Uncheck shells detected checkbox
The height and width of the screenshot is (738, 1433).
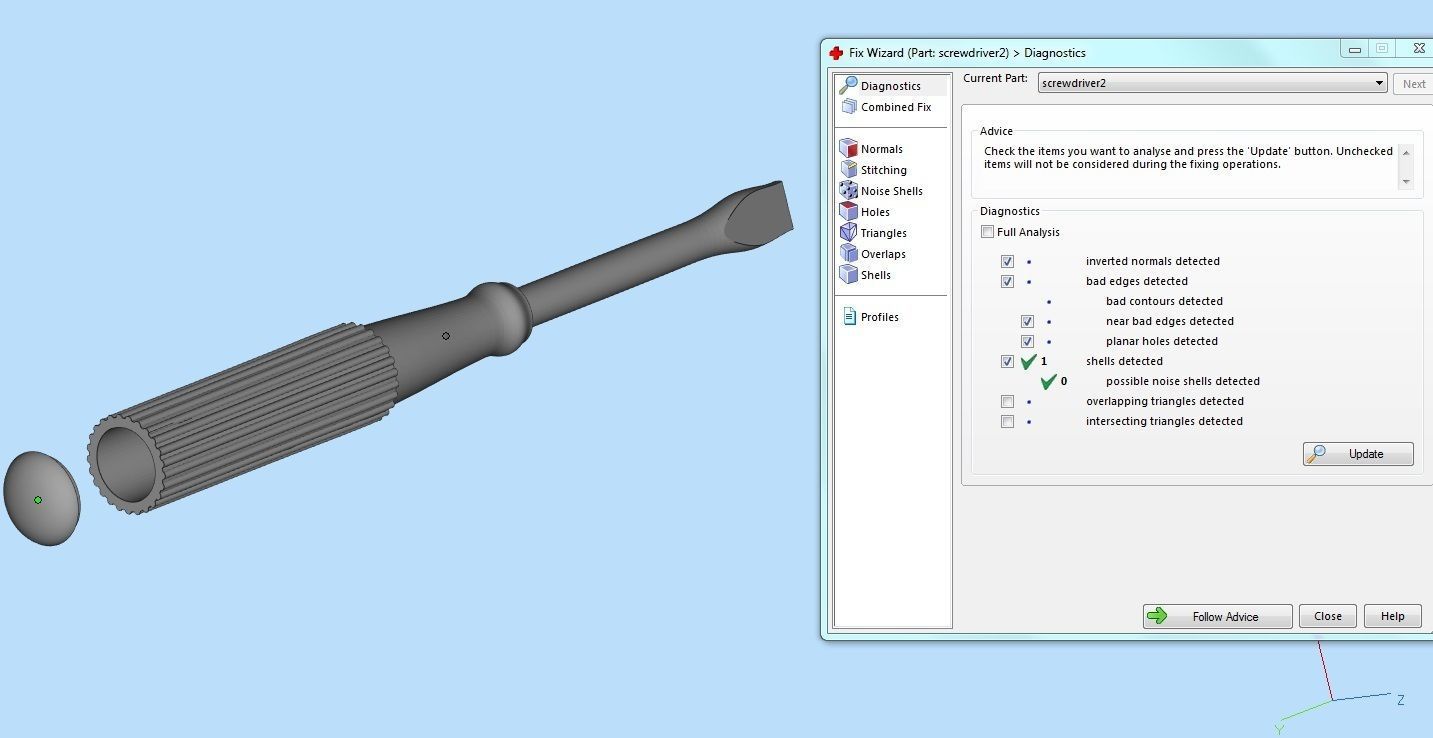pyautogui.click(x=1007, y=361)
